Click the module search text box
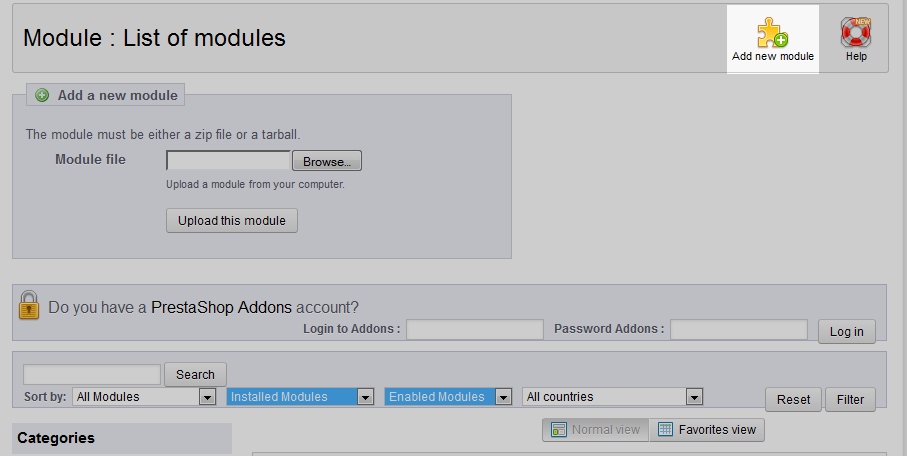The height and width of the screenshot is (456, 907). 92,374
